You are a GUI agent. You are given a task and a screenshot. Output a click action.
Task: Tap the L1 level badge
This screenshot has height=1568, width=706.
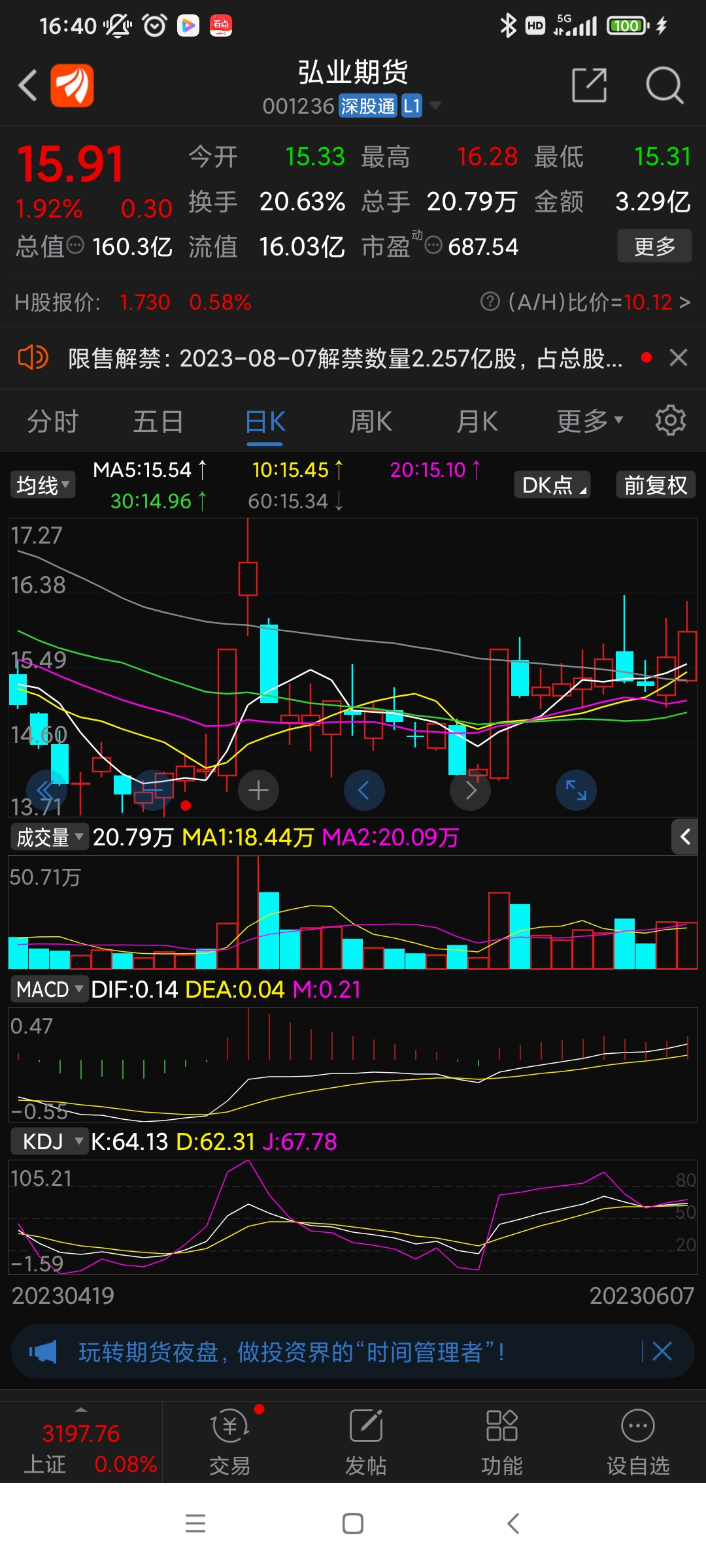(412, 106)
